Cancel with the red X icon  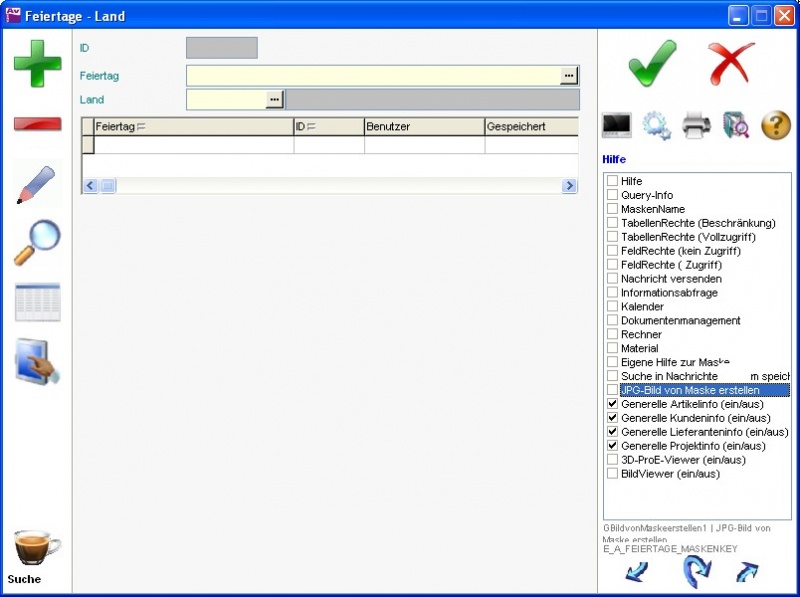[x=731, y=64]
